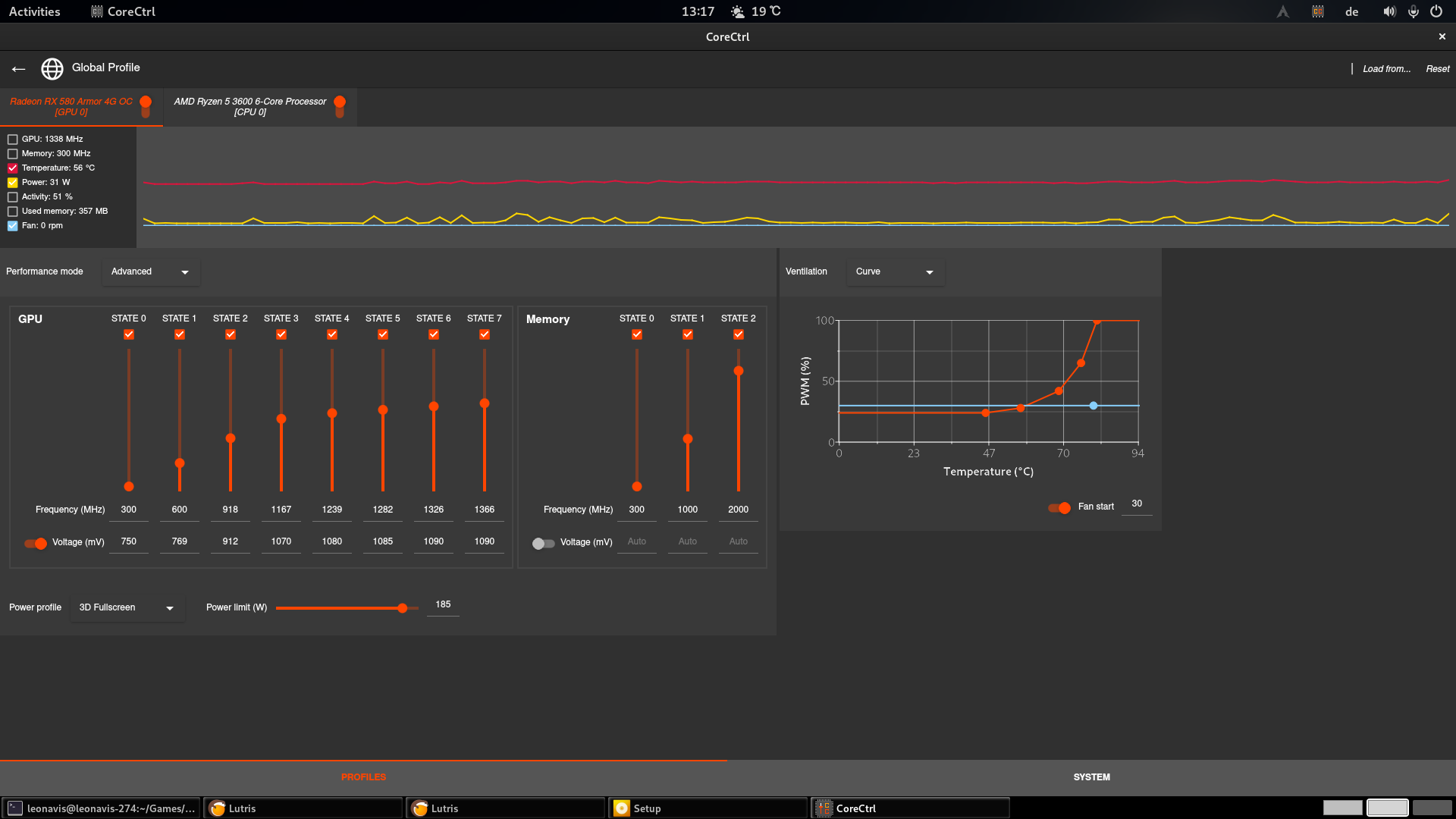Expand the Power profile 3D Fullscreen dropdown
The image size is (1456, 819).
tap(127, 608)
